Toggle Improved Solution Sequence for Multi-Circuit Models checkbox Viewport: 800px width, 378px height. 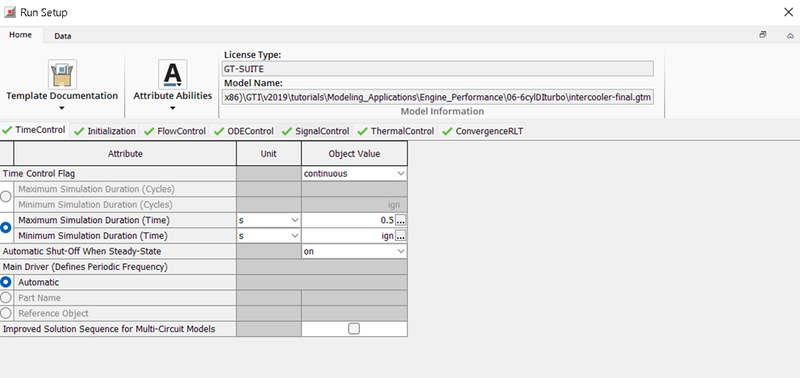pyautogui.click(x=354, y=329)
